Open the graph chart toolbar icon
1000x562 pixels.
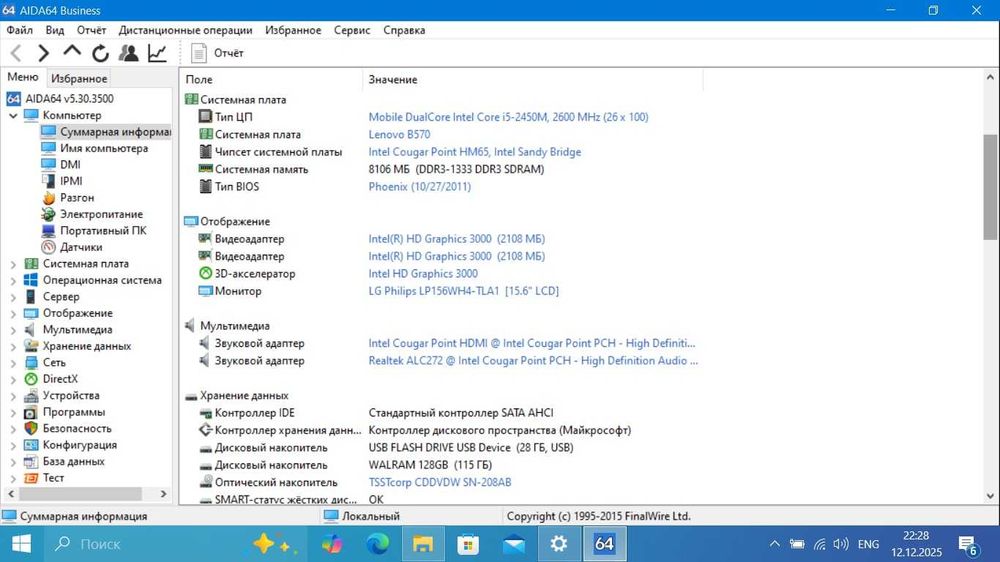pyautogui.click(x=157, y=53)
